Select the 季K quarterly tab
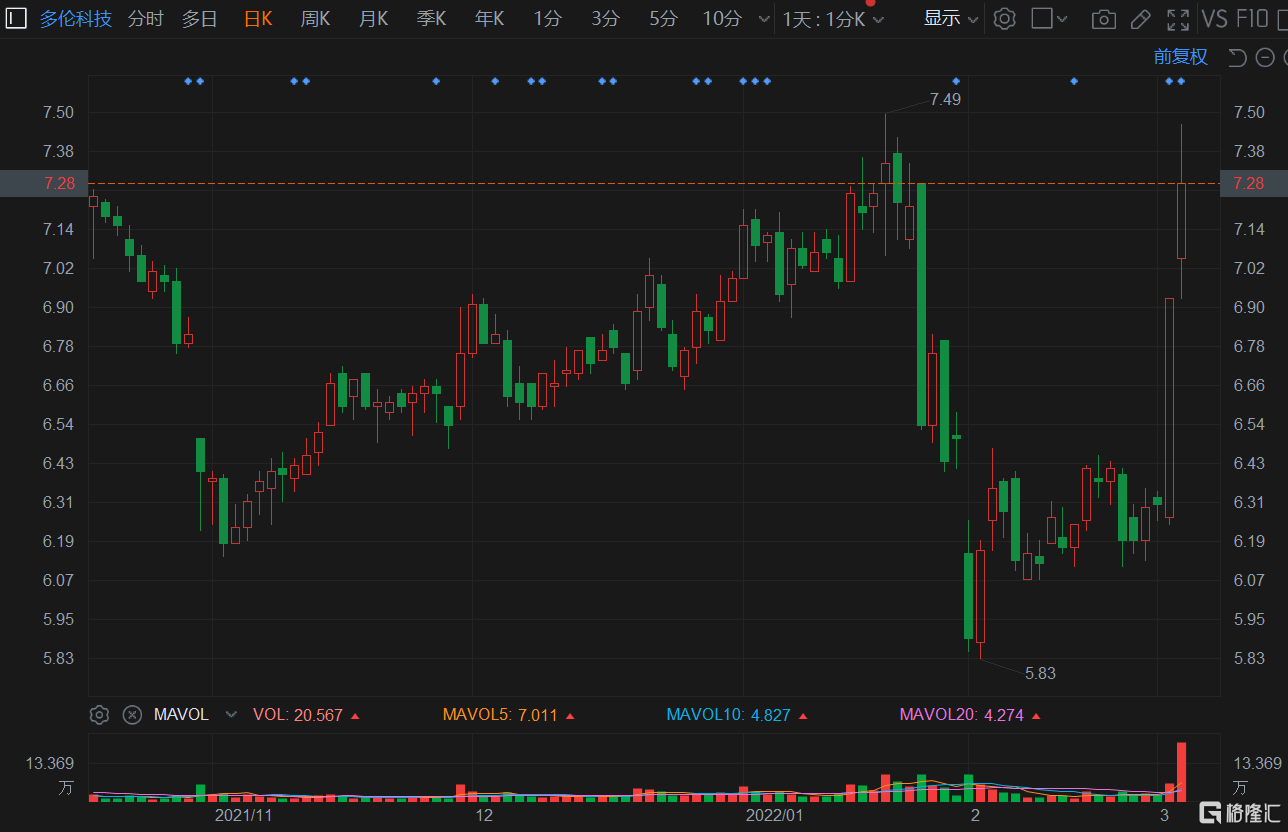 pyautogui.click(x=432, y=18)
